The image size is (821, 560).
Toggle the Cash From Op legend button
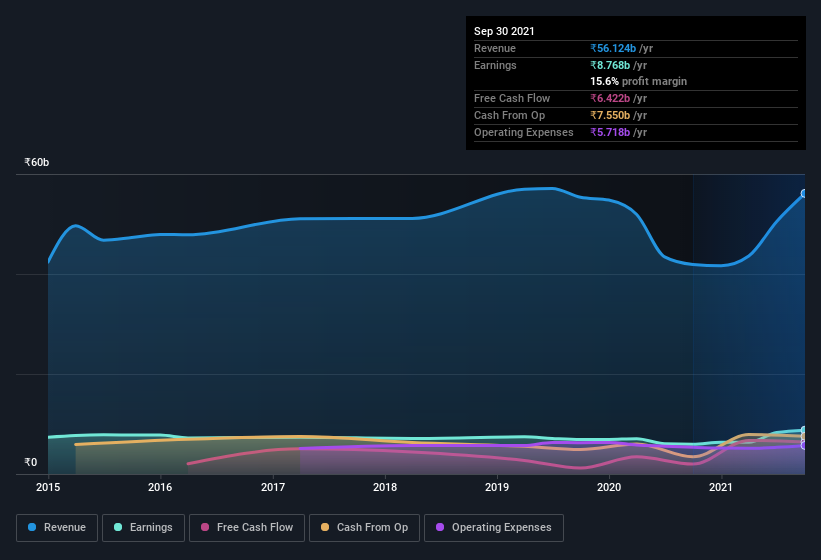(x=364, y=528)
